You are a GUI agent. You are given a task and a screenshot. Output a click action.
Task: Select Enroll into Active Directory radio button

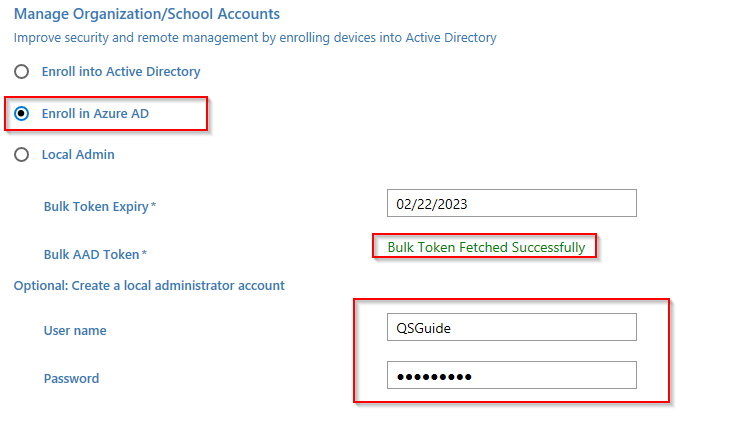point(21,72)
